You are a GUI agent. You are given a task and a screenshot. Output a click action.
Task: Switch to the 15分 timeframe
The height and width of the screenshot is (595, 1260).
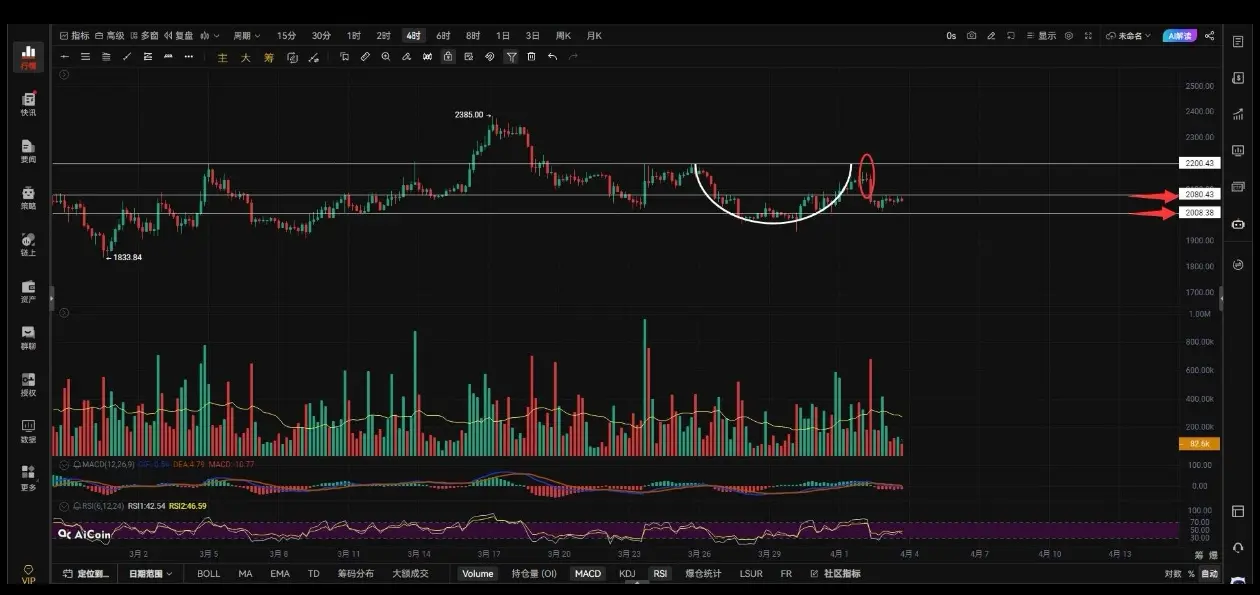click(x=287, y=36)
